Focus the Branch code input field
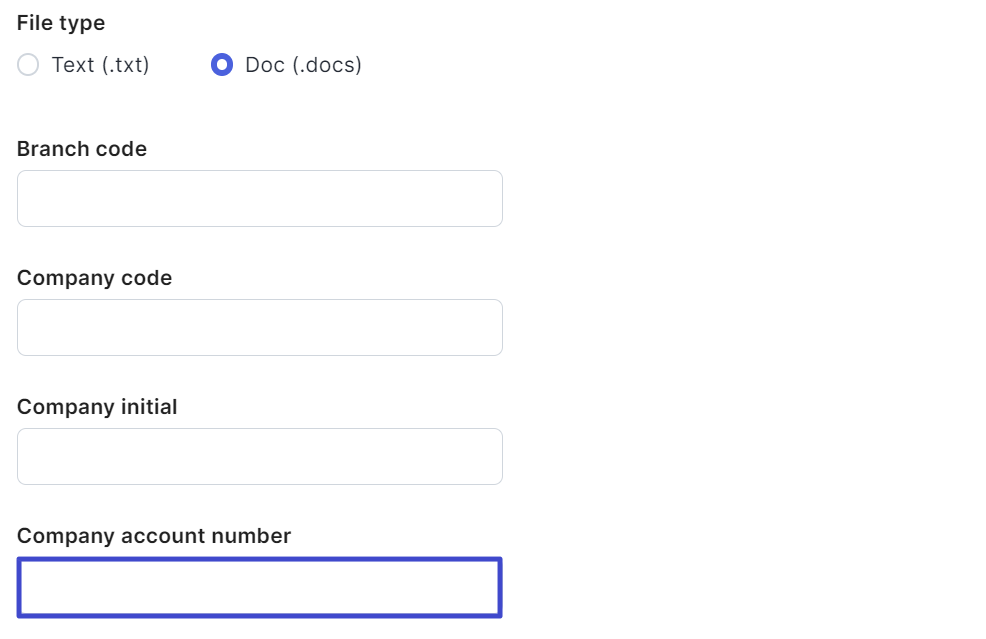The height and width of the screenshot is (639, 986). pyautogui.click(x=259, y=198)
